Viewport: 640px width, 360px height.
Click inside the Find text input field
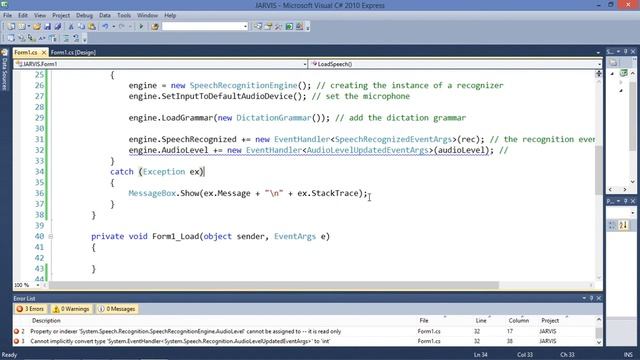[x=202, y=27]
